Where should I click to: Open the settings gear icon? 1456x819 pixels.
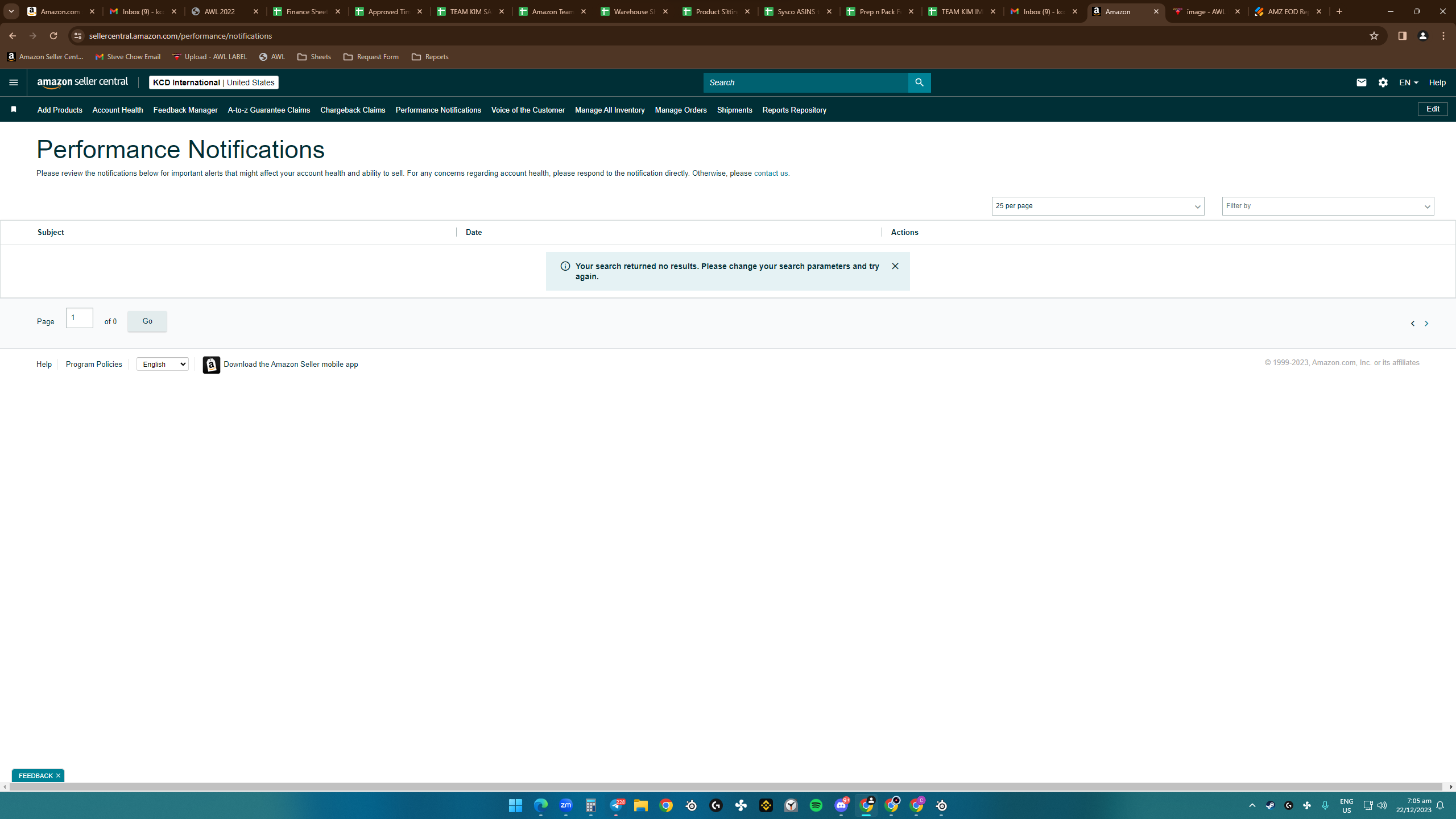(x=1383, y=82)
